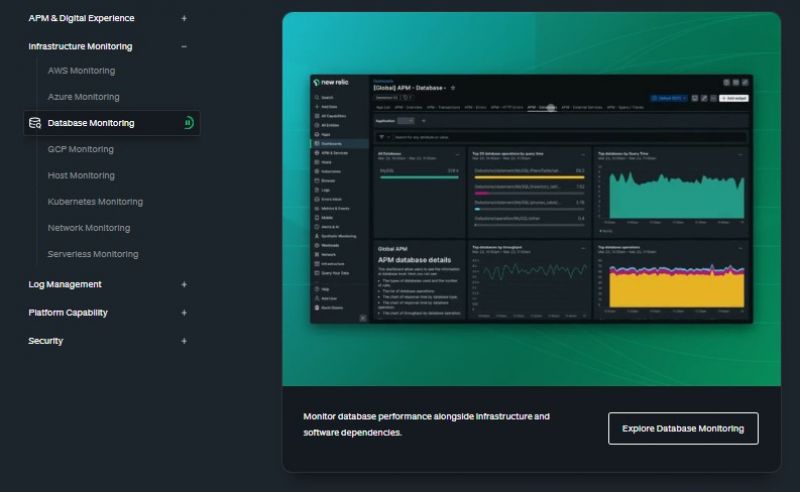Open Serverless Monitoring item
800x492 pixels.
[x=93, y=254]
